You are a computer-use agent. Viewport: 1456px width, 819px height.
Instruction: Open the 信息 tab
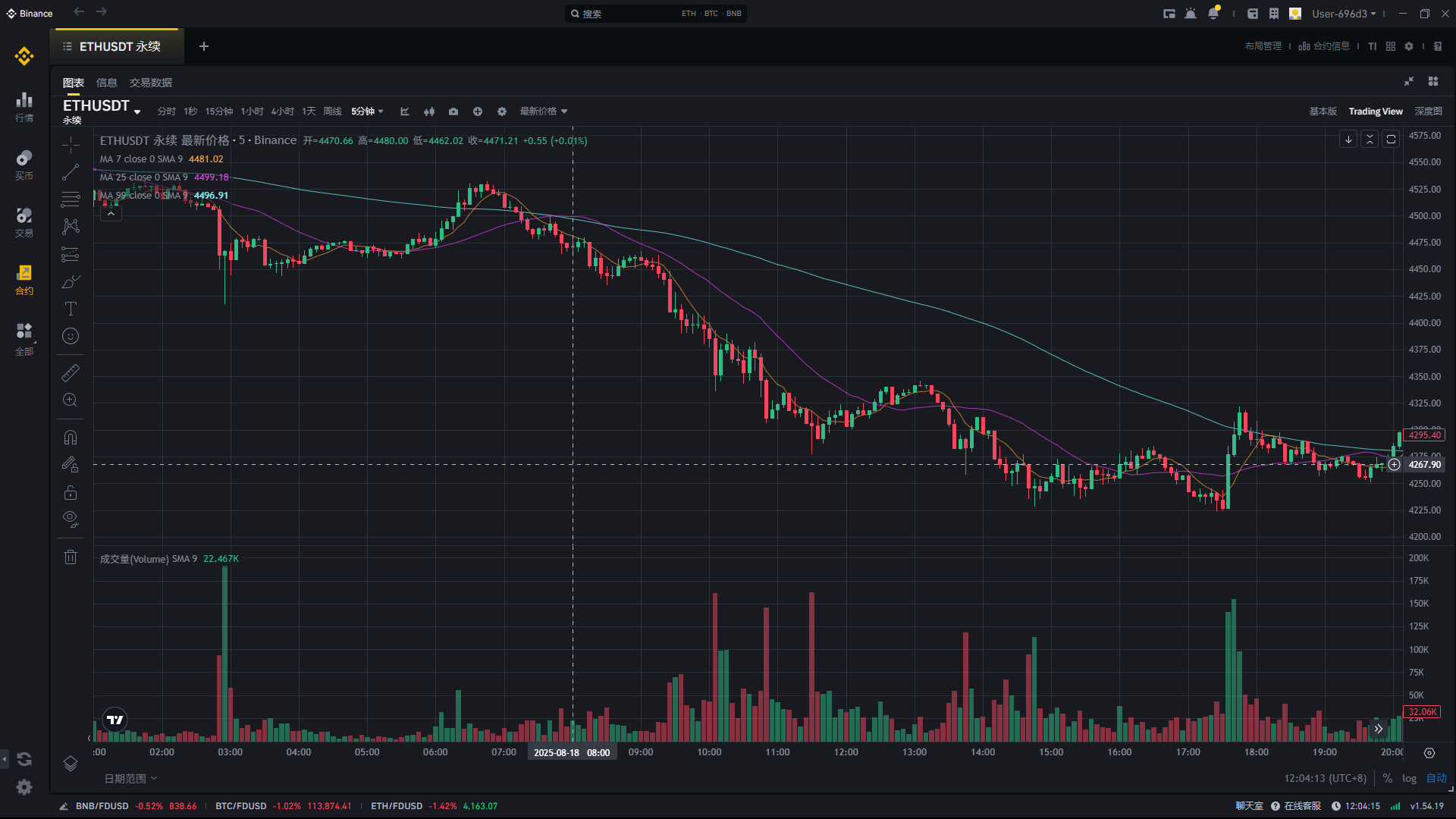click(x=107, y=83)
